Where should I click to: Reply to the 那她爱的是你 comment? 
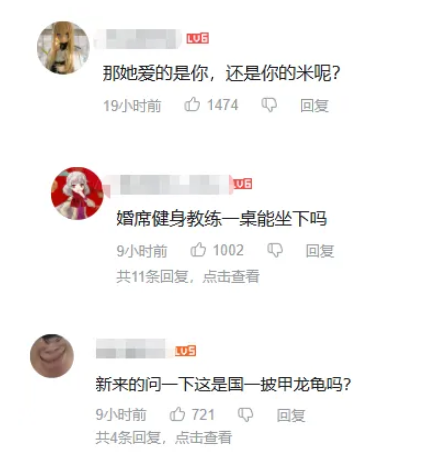coord(314,105)
